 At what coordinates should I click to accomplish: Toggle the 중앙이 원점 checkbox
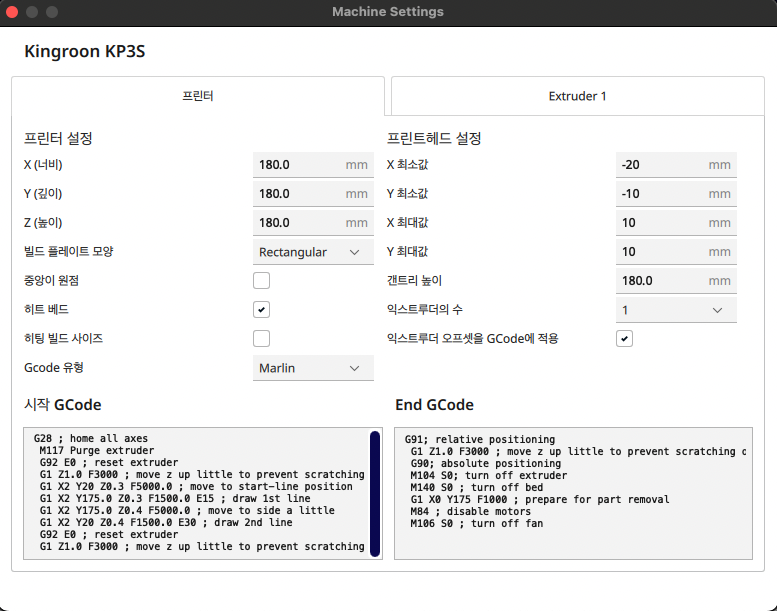262,280
